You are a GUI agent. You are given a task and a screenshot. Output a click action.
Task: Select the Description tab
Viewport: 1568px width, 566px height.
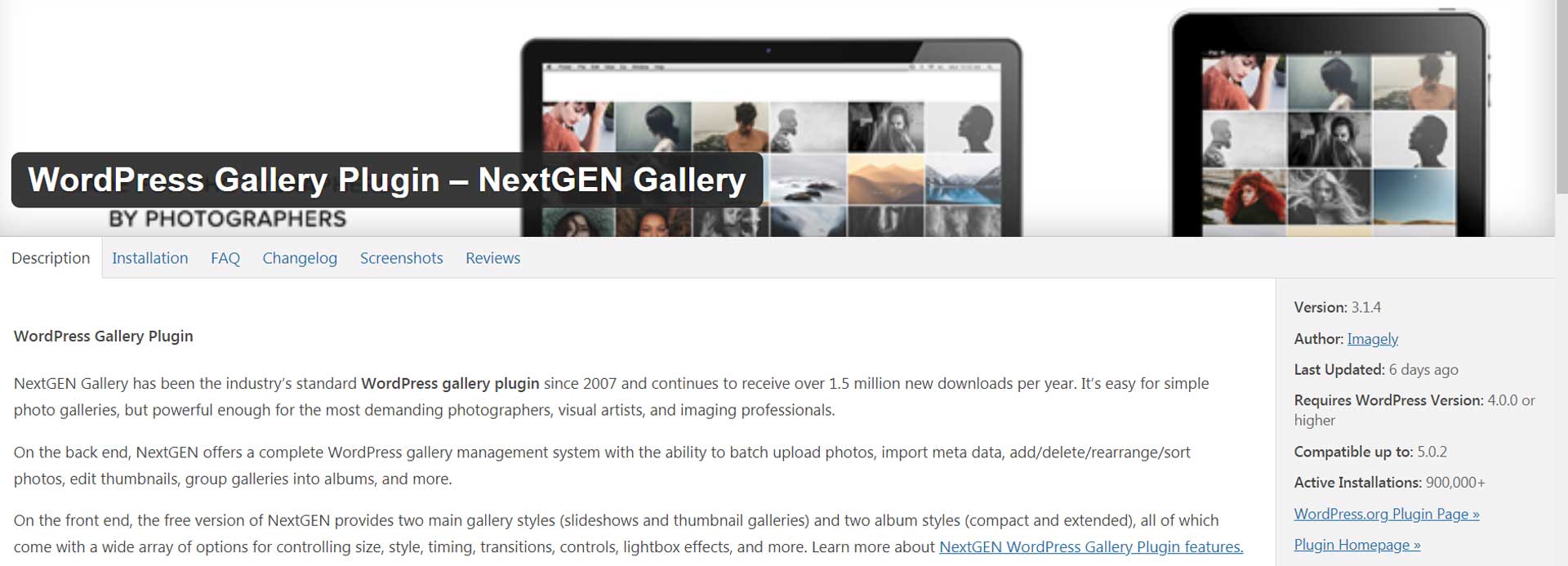click(51, 258)
